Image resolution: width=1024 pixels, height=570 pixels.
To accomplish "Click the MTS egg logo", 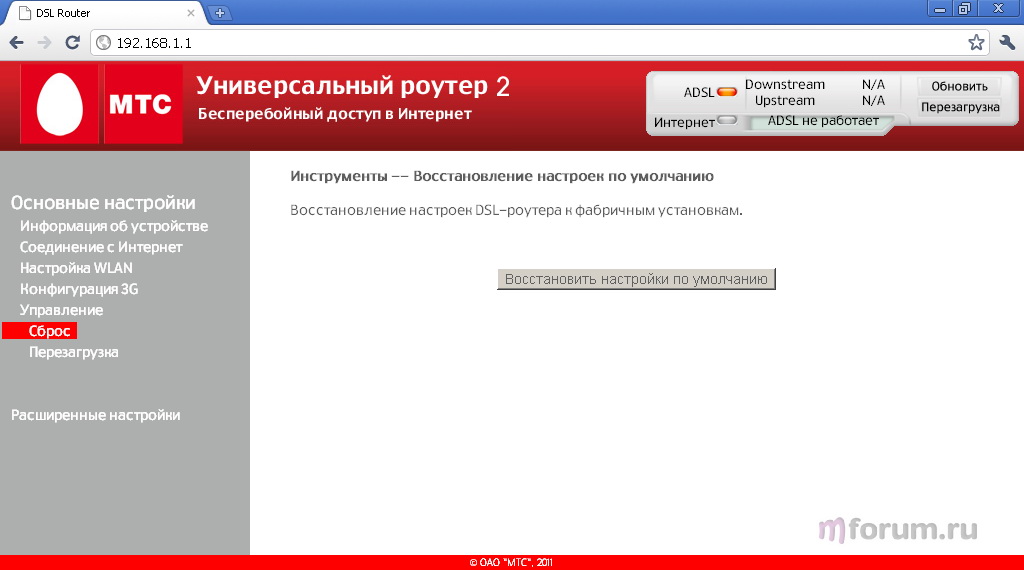I will (59, 104).
